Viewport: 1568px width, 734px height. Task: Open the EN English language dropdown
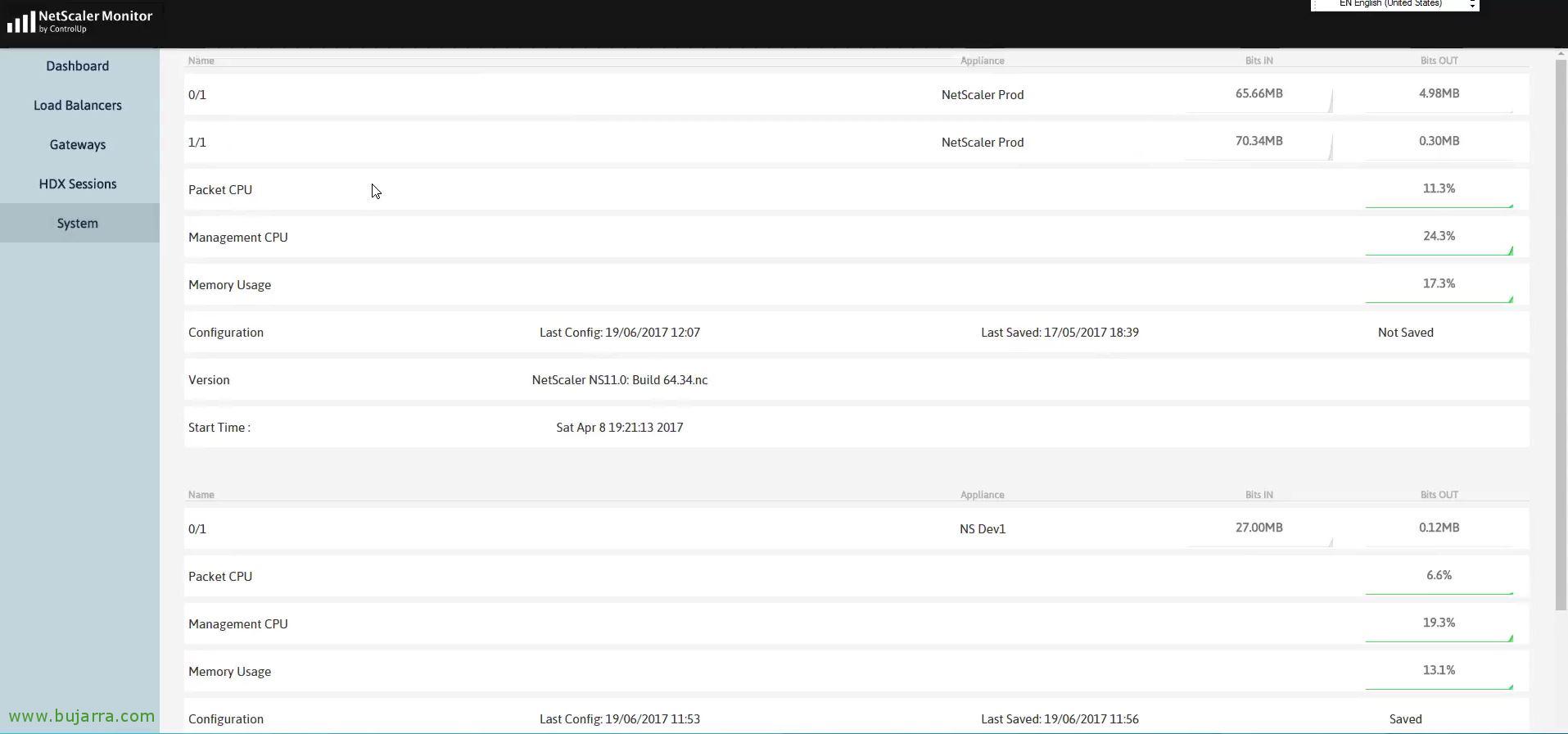point(1394,5)
